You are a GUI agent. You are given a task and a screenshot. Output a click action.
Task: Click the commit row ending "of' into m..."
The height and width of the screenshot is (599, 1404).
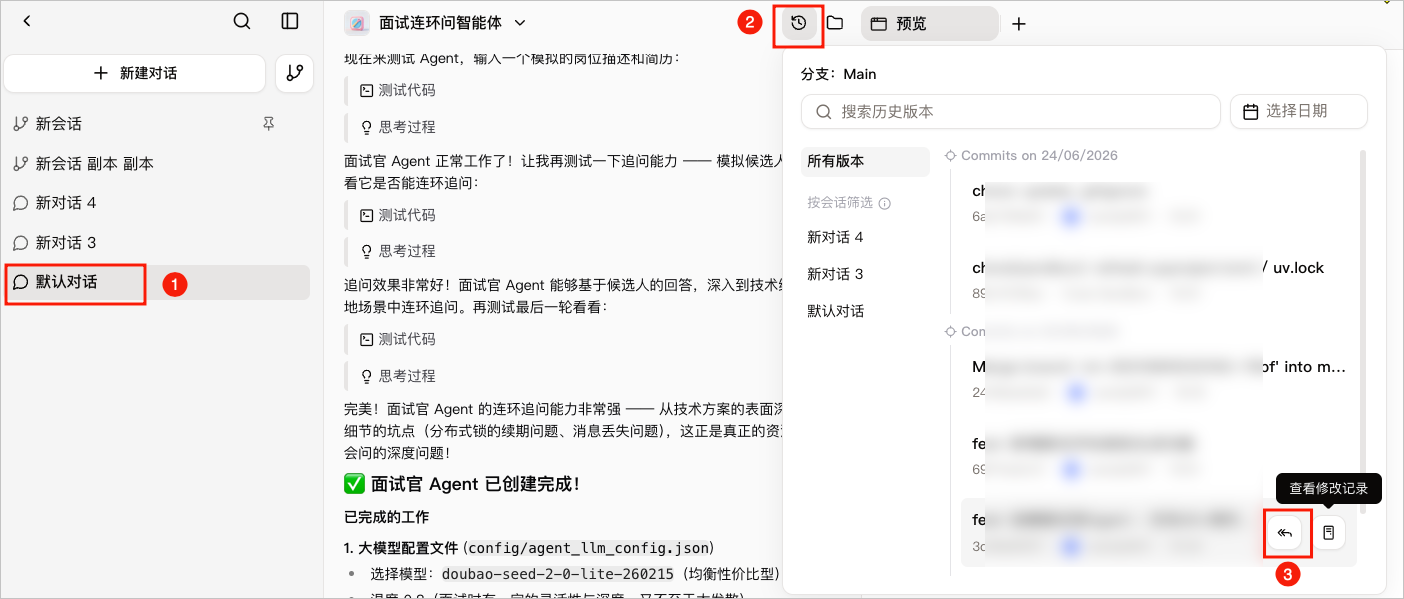1160,379
